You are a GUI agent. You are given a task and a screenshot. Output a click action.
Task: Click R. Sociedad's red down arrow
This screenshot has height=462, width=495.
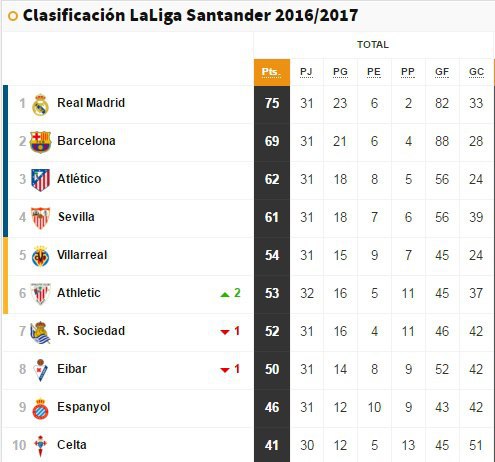point(225,332)
